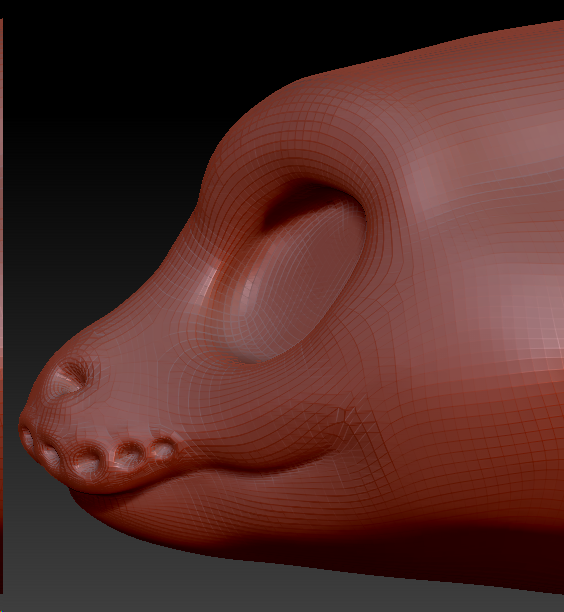Click the nostril cavity on the snout tip
Viewport: 564px width, 612px height.
(69, 379)
